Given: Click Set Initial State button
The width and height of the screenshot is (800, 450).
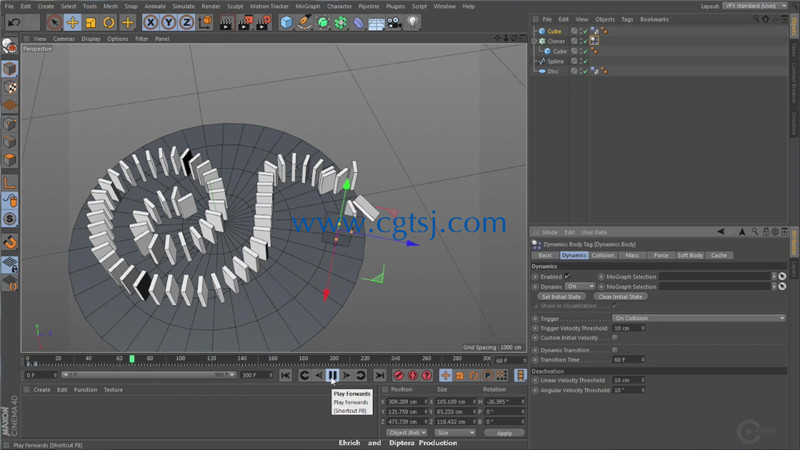Looking at the screenshot, I should 561,296.
